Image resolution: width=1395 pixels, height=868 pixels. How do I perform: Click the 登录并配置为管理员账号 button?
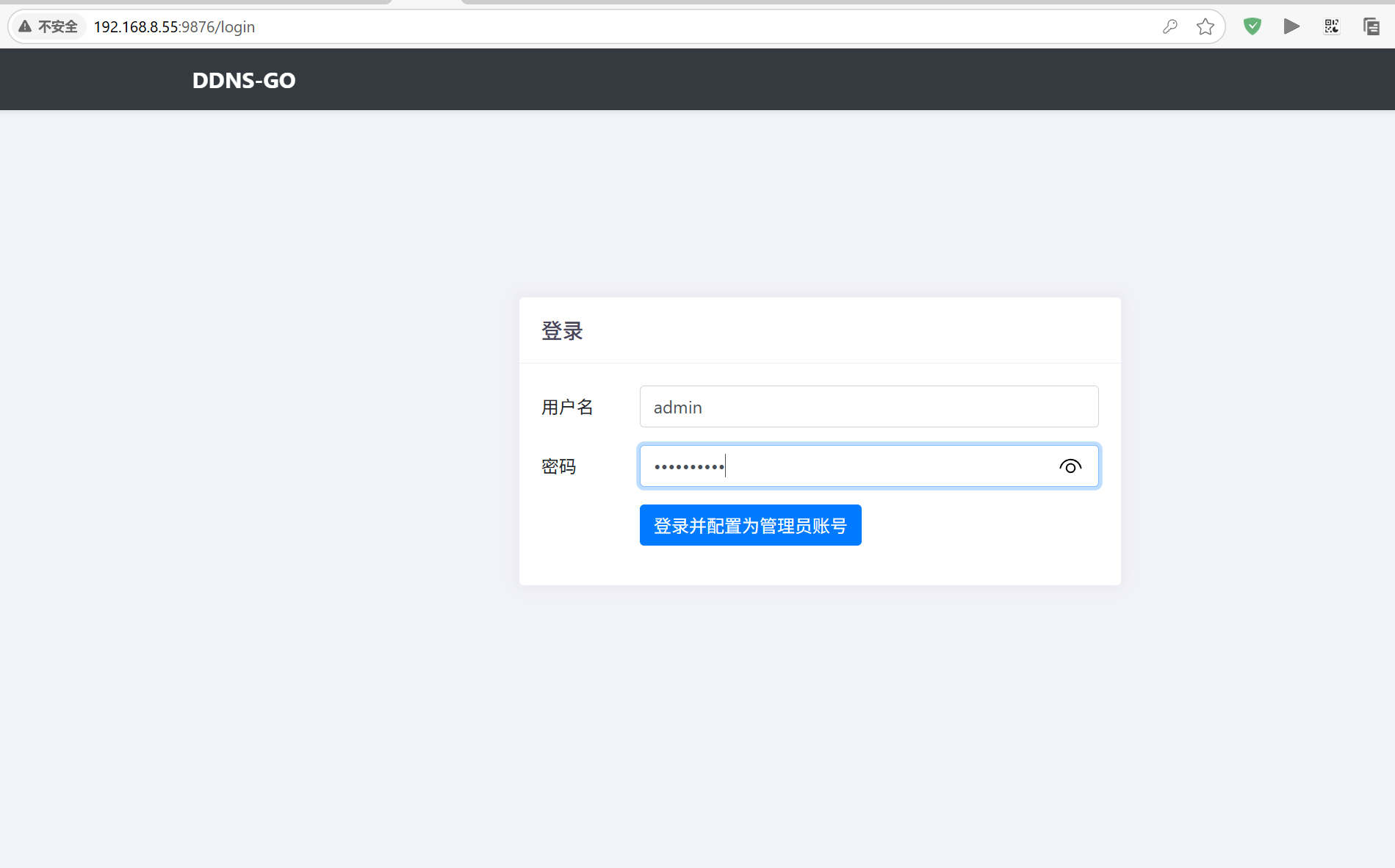point(750,525)
